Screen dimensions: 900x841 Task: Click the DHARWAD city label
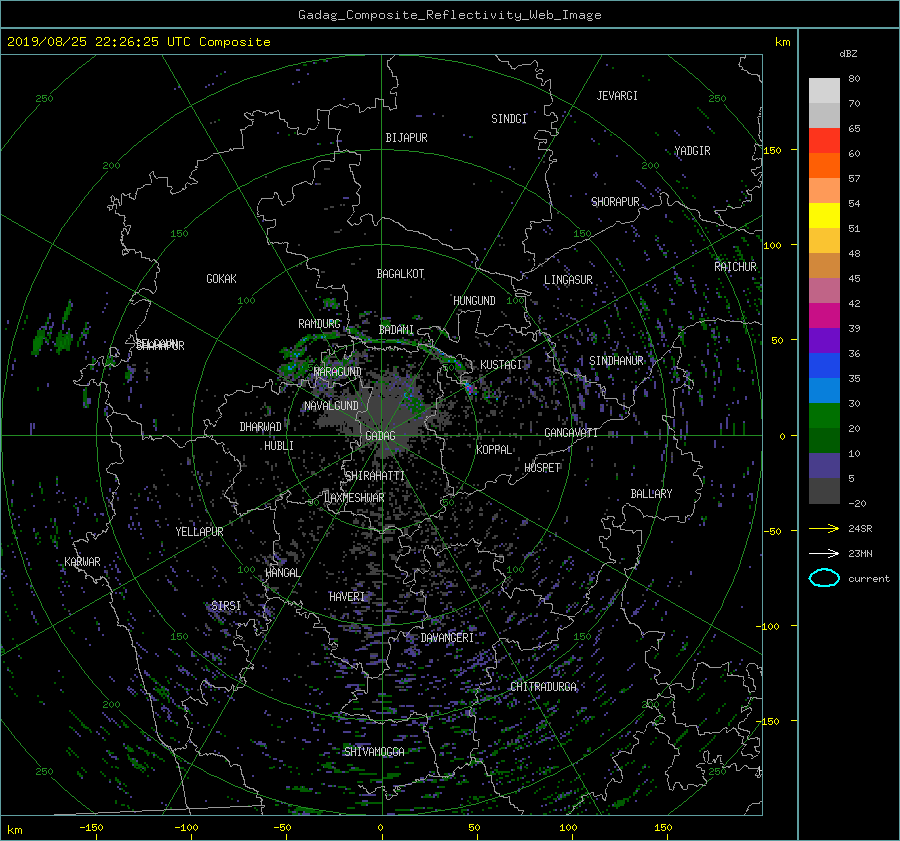click(261, 427)
